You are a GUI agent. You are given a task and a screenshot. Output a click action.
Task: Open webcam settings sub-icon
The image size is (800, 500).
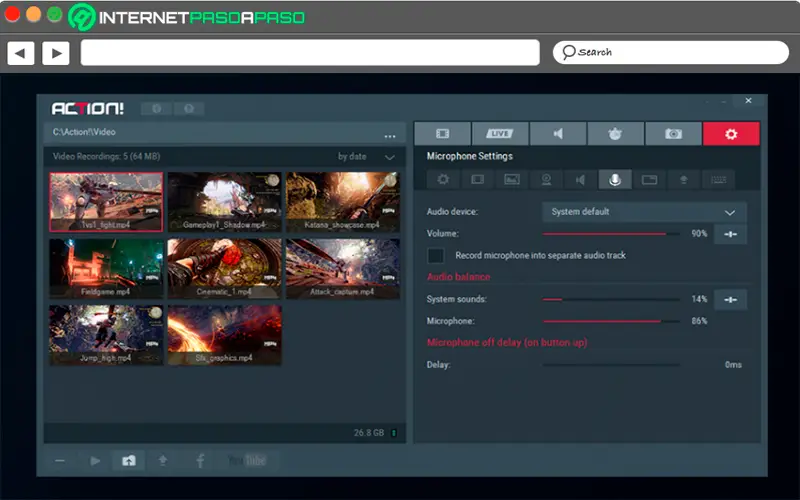[x=546, y=180]
